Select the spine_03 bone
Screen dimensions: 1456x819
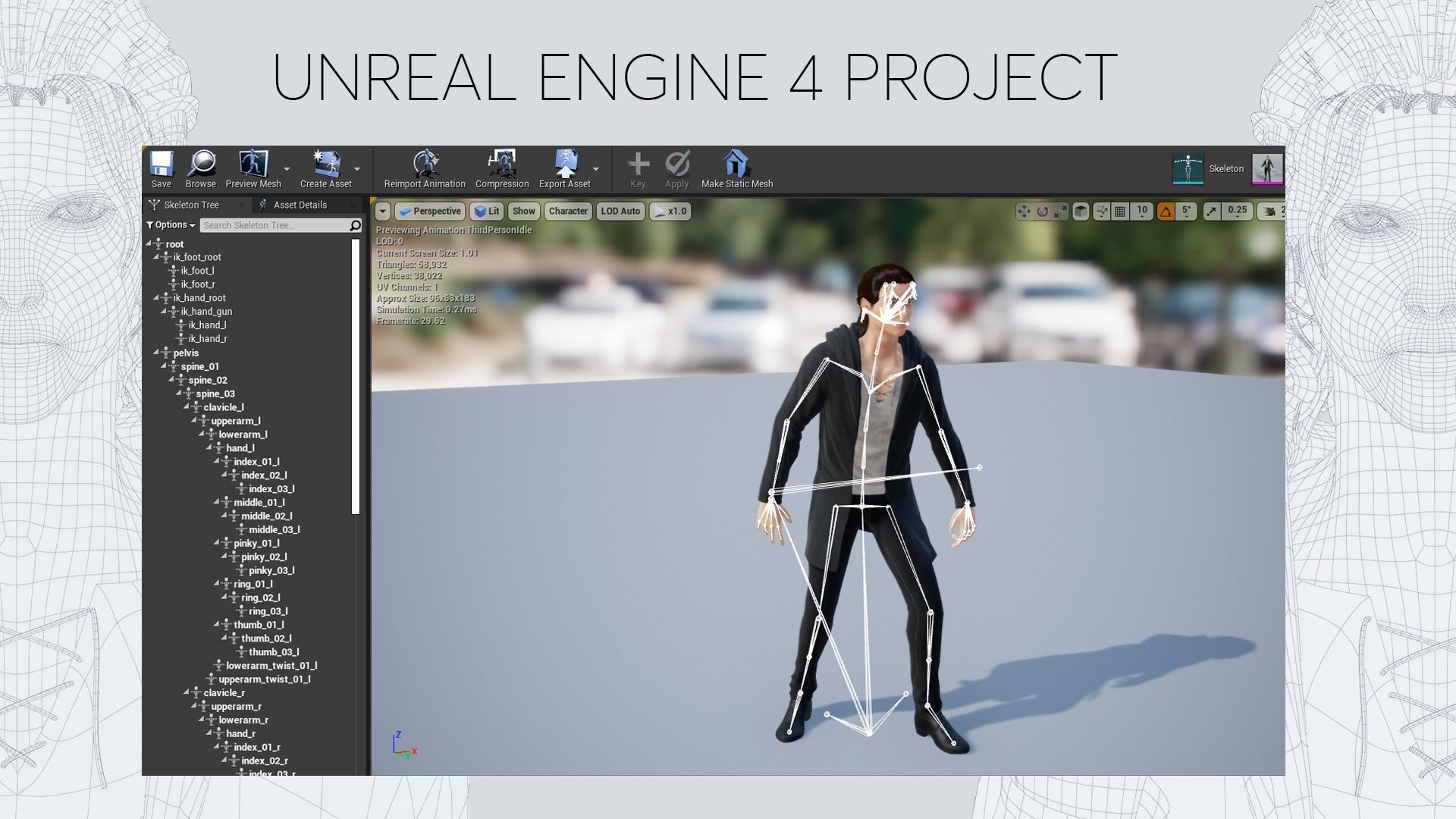(215, 394)
